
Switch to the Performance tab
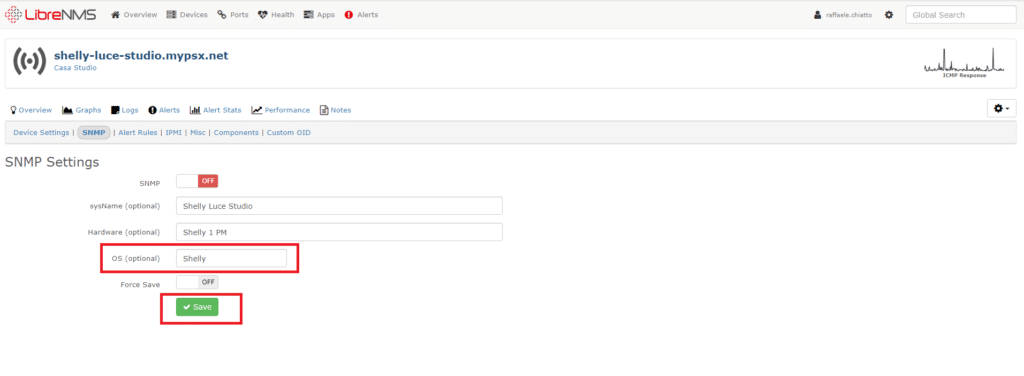pos(281,110)
